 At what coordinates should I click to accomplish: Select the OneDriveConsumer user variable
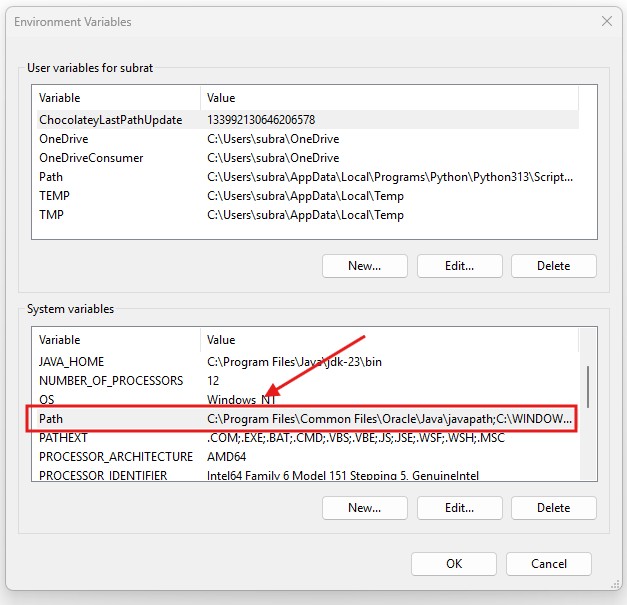[91, 158]
